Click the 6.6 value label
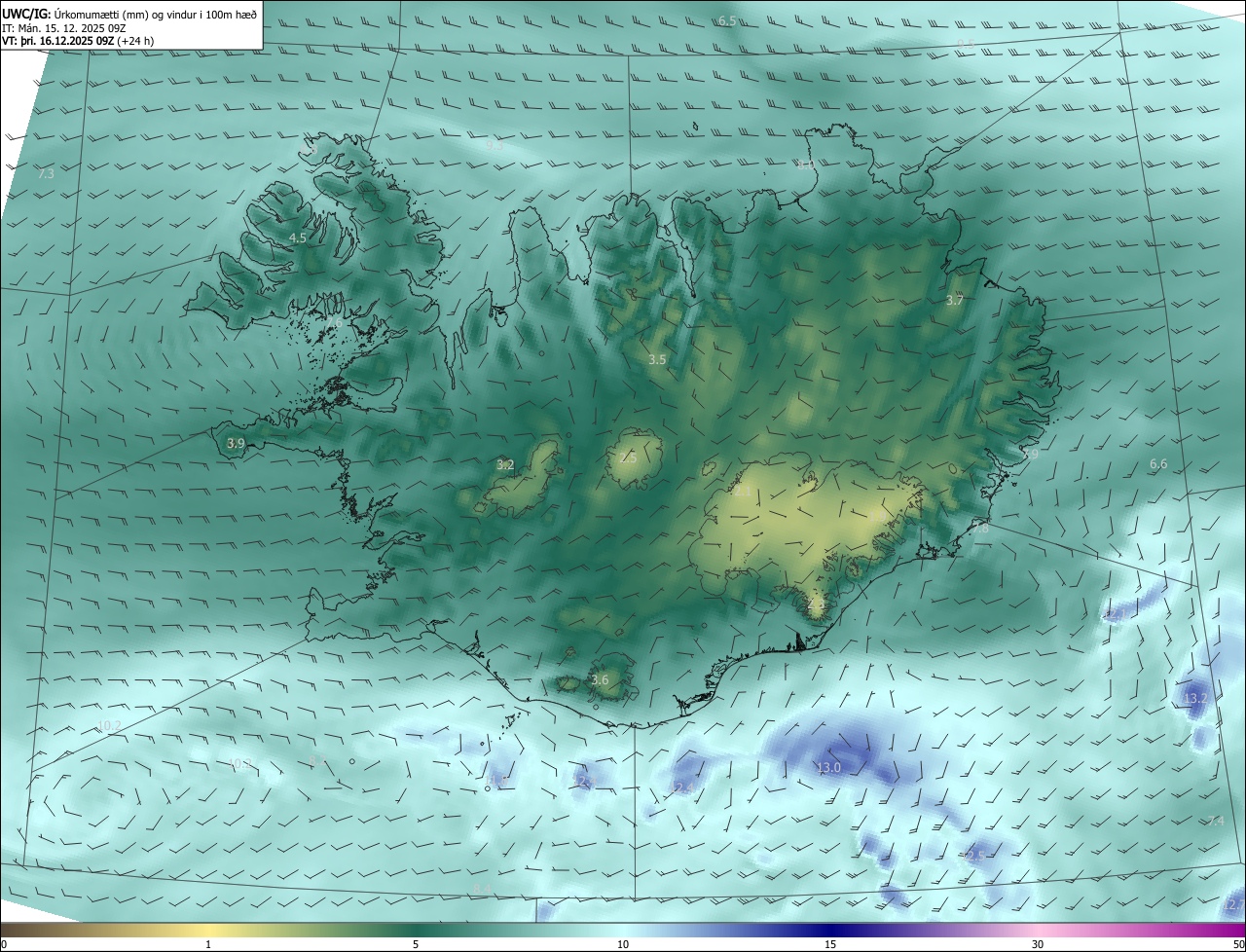1246x952 pixels. coord(1158,464)
